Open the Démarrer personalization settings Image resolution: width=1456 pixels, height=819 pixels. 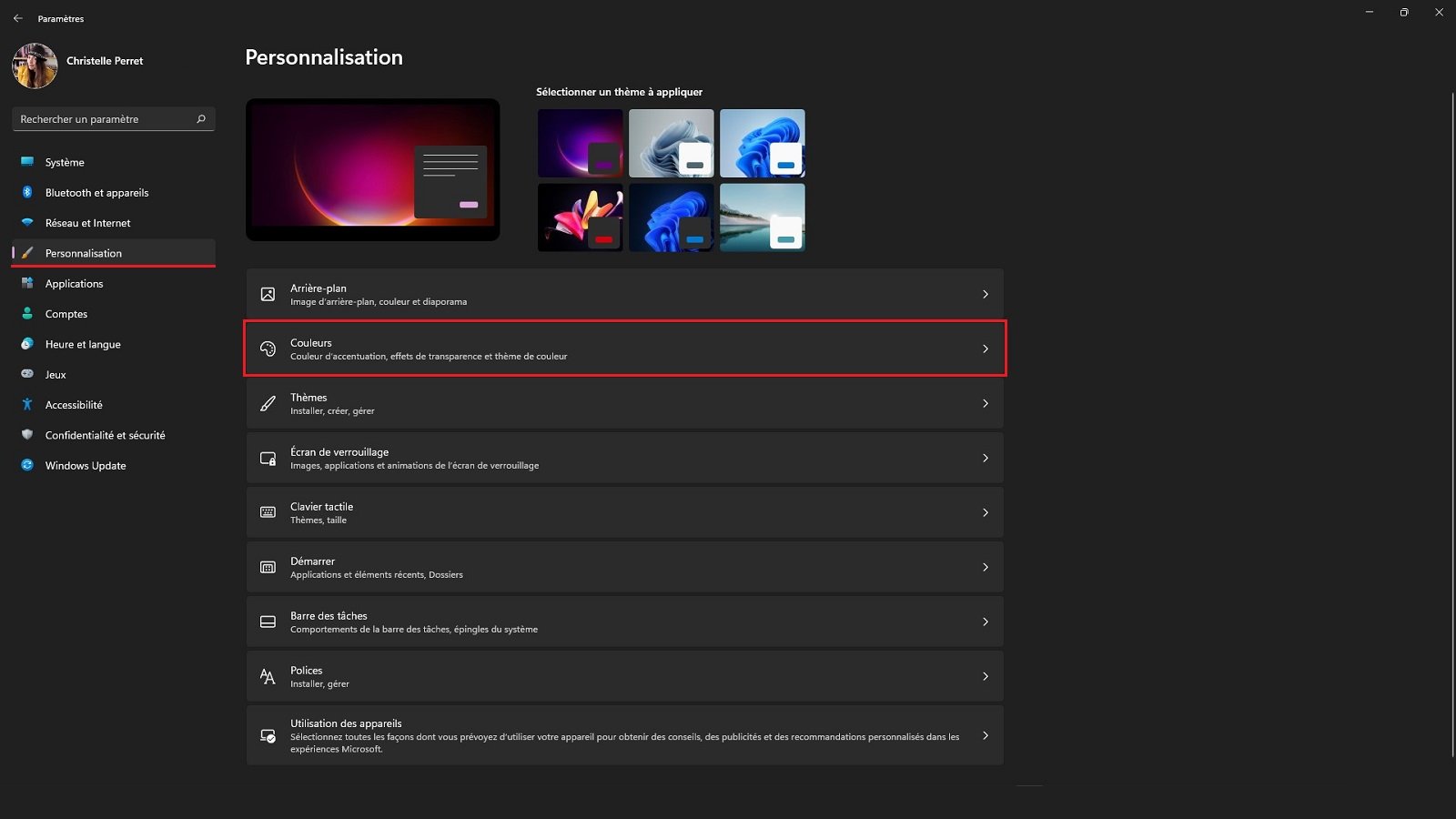(x=624, y=567)
